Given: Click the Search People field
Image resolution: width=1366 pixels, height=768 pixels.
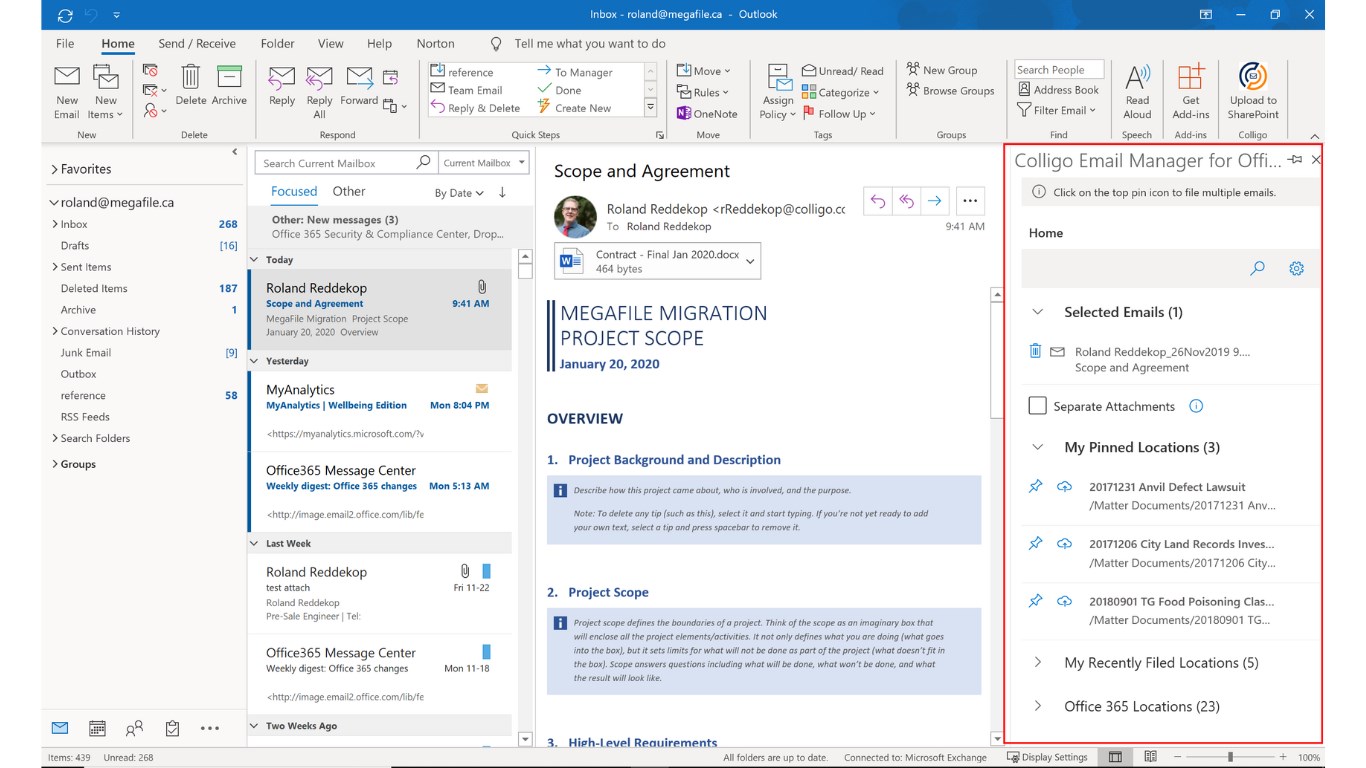Looking at the screenshot, I should 1058,70.
